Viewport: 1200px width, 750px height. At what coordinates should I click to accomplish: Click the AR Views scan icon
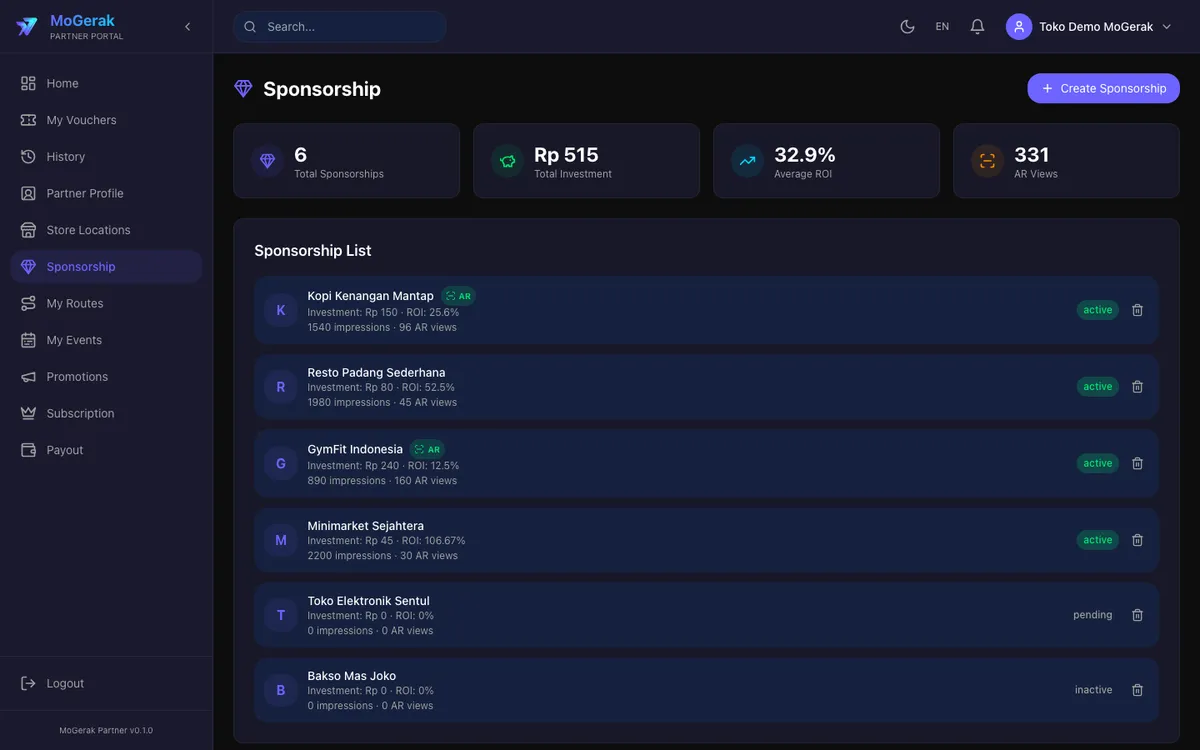tap(987, 161)
